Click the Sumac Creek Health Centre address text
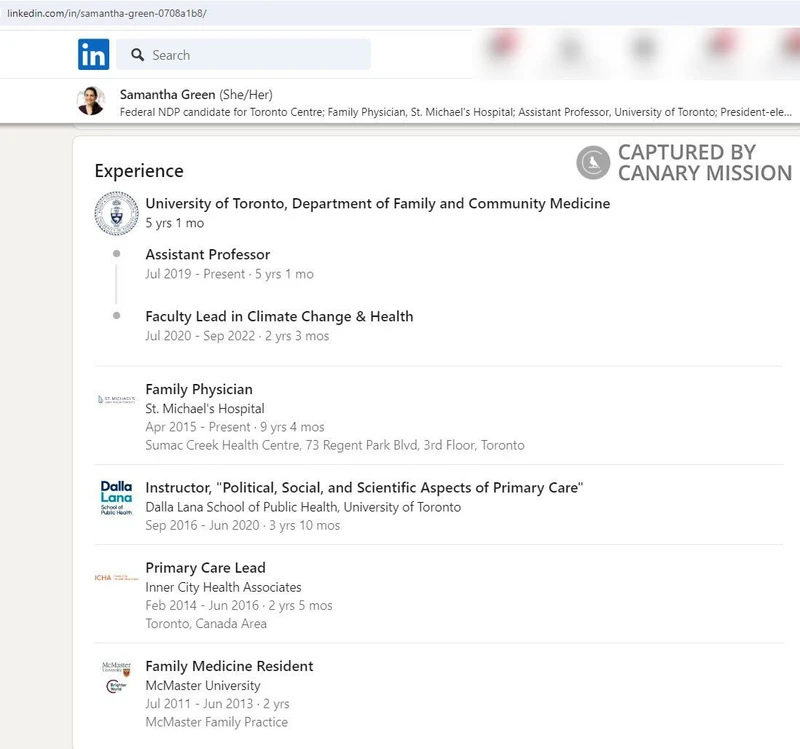 click(x=335, y=445)
